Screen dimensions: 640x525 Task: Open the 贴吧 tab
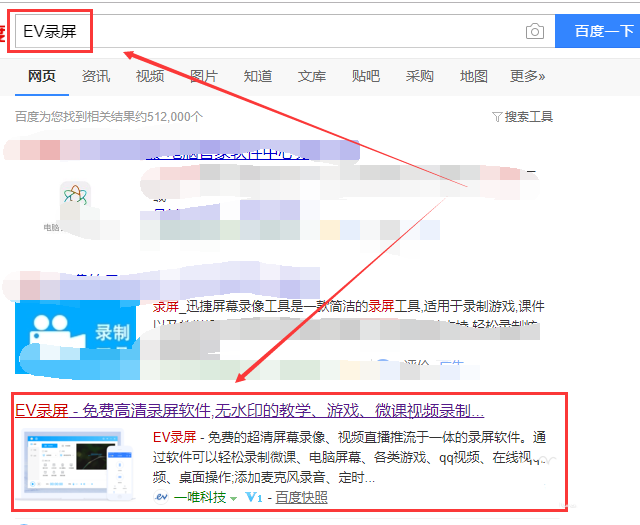(366, 76)
